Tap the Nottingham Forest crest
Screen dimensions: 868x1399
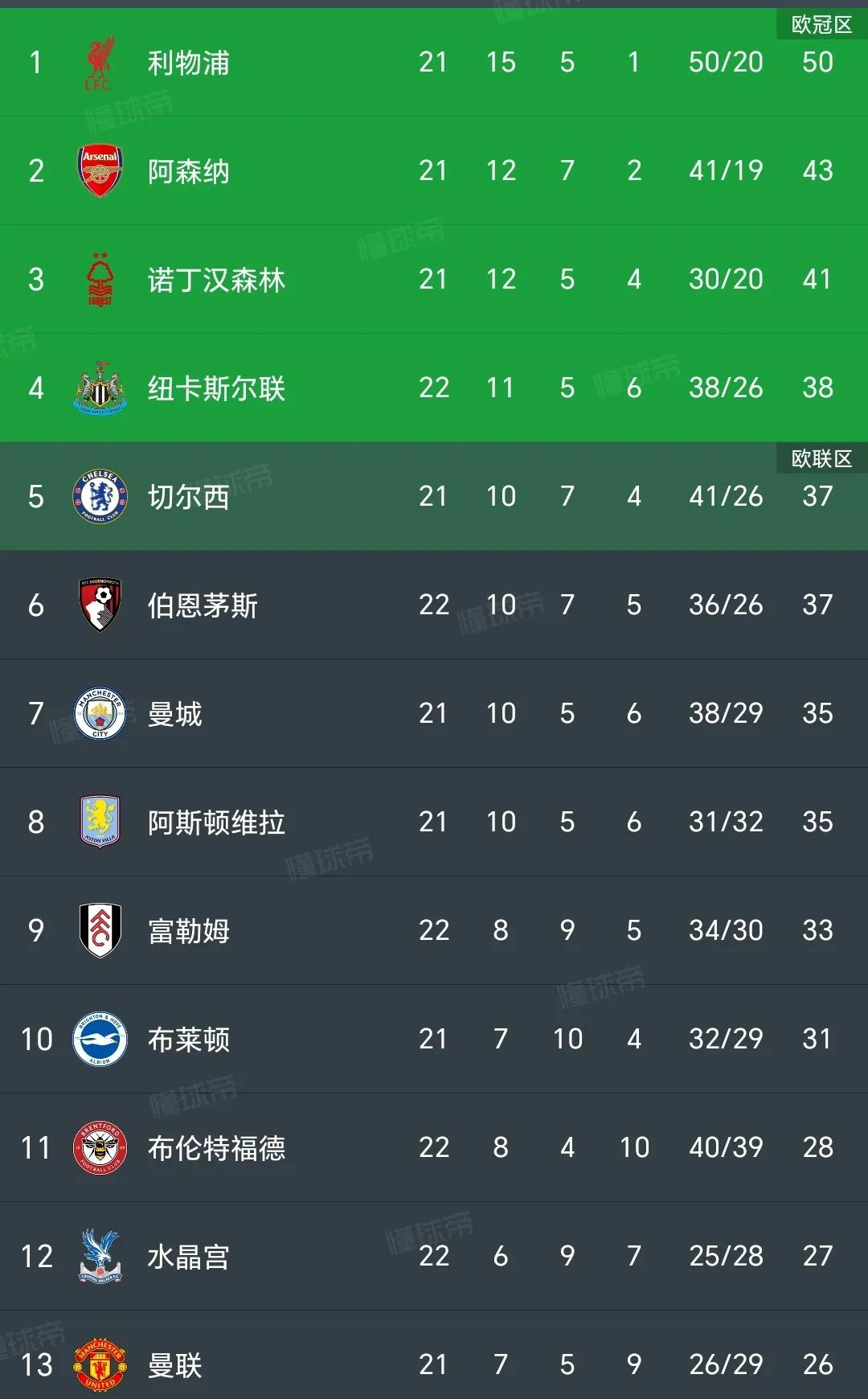click(x=100, y=279)
